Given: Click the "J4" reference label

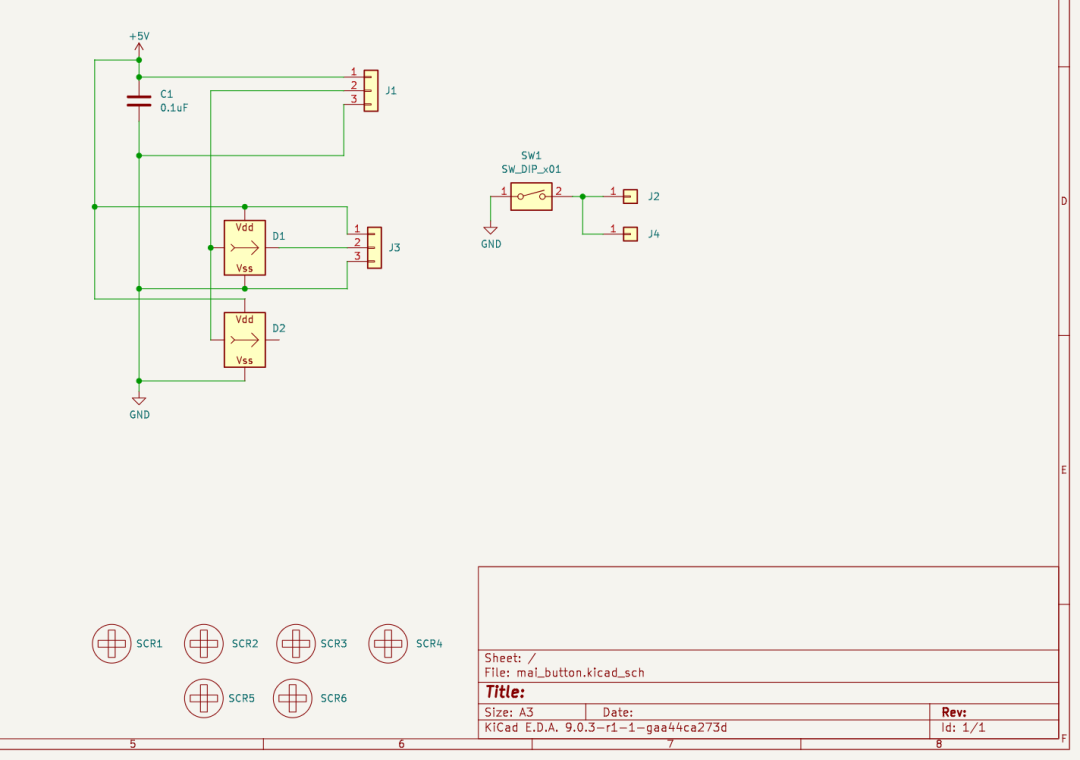Looking at the screenshot, I should (x=654, y=234).
